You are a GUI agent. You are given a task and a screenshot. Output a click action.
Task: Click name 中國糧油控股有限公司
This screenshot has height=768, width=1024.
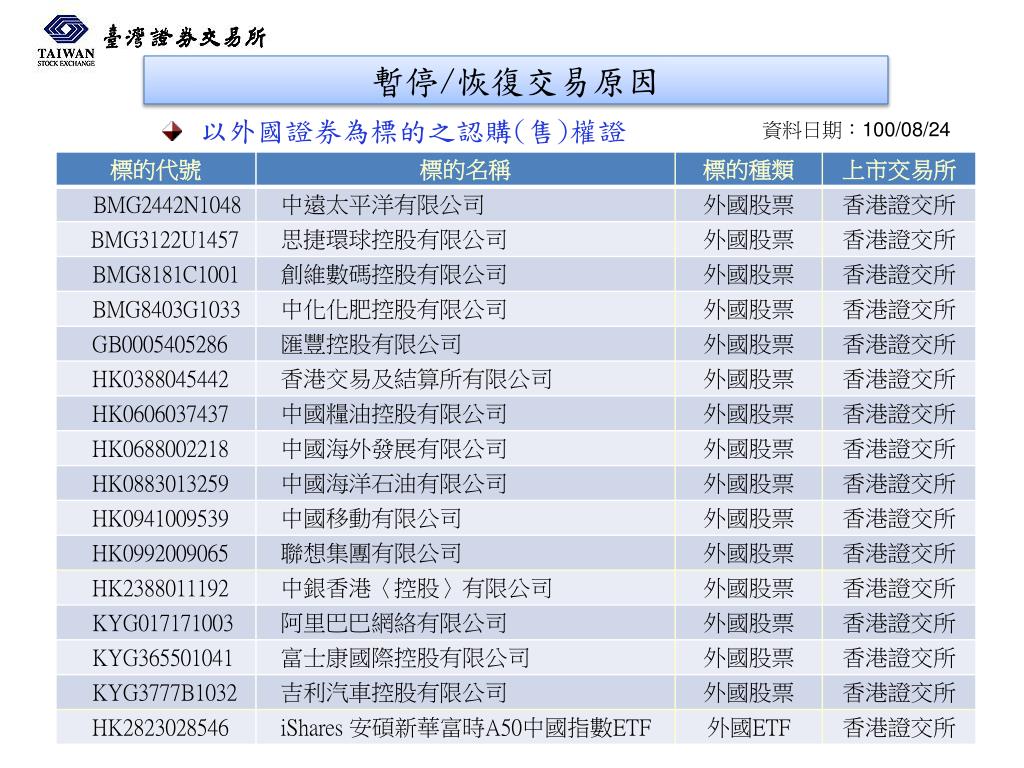394,414
